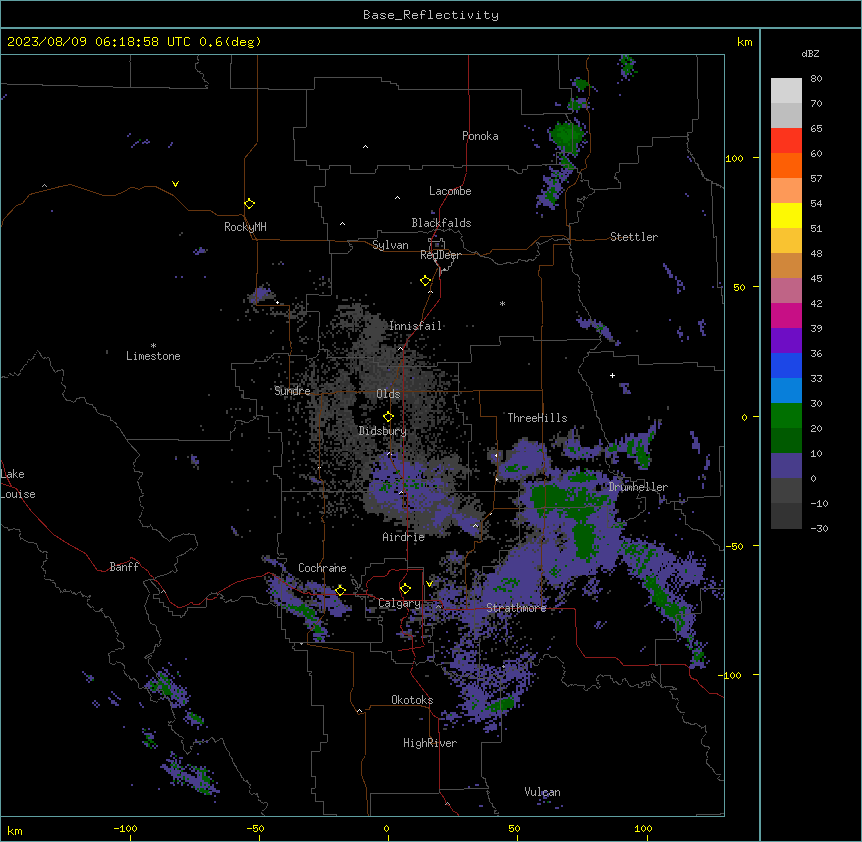The width and height of the screenshot is (862, 842).
Task: Click the Cochrane label
Action: pyautogui.click(x=322, y=568)
